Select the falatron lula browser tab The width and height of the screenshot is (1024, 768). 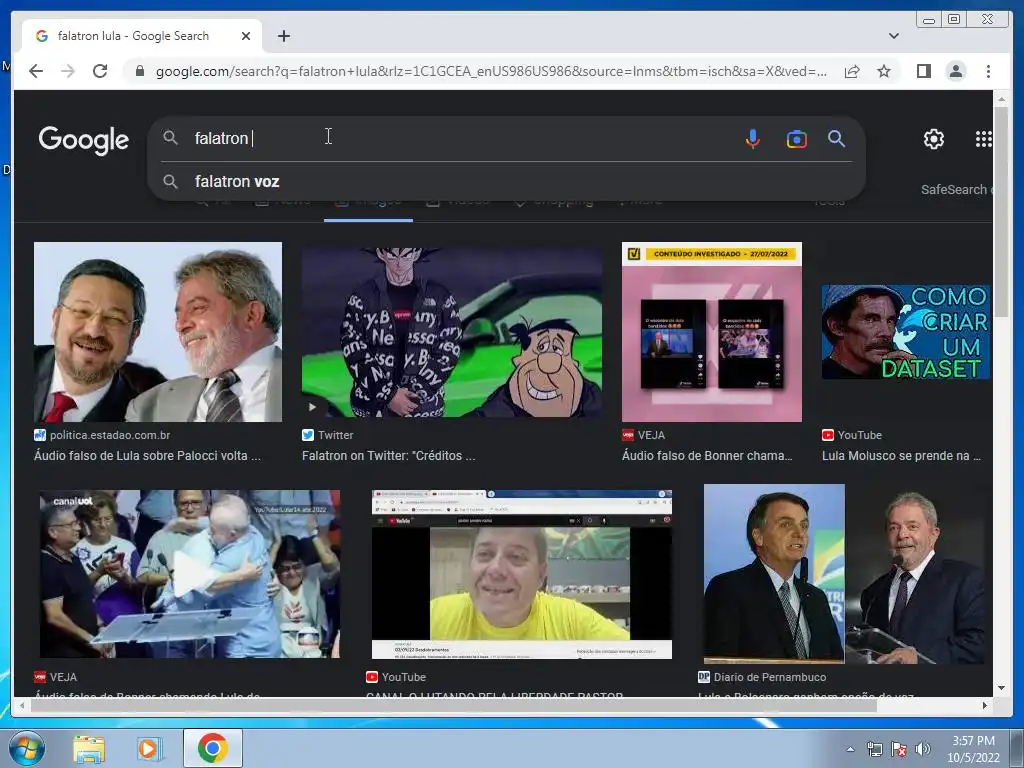[x=142, y=36]
